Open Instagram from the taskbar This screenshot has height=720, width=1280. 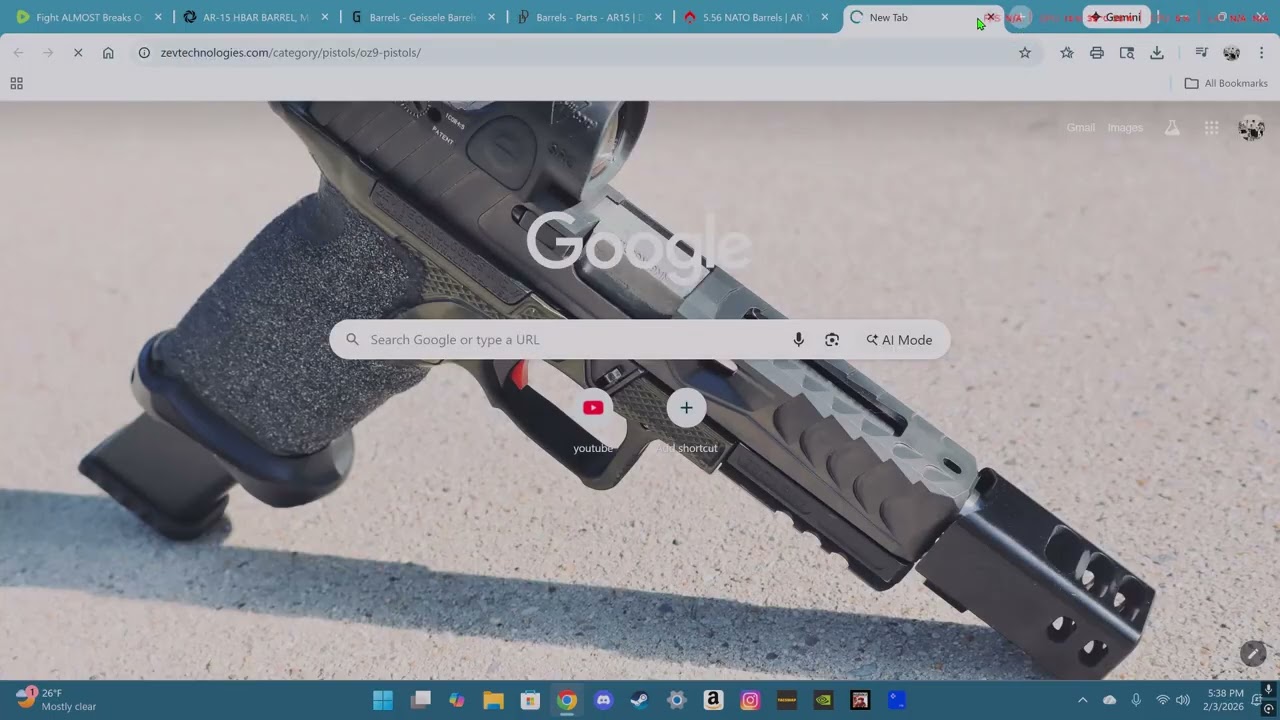(x=750, y=700)
